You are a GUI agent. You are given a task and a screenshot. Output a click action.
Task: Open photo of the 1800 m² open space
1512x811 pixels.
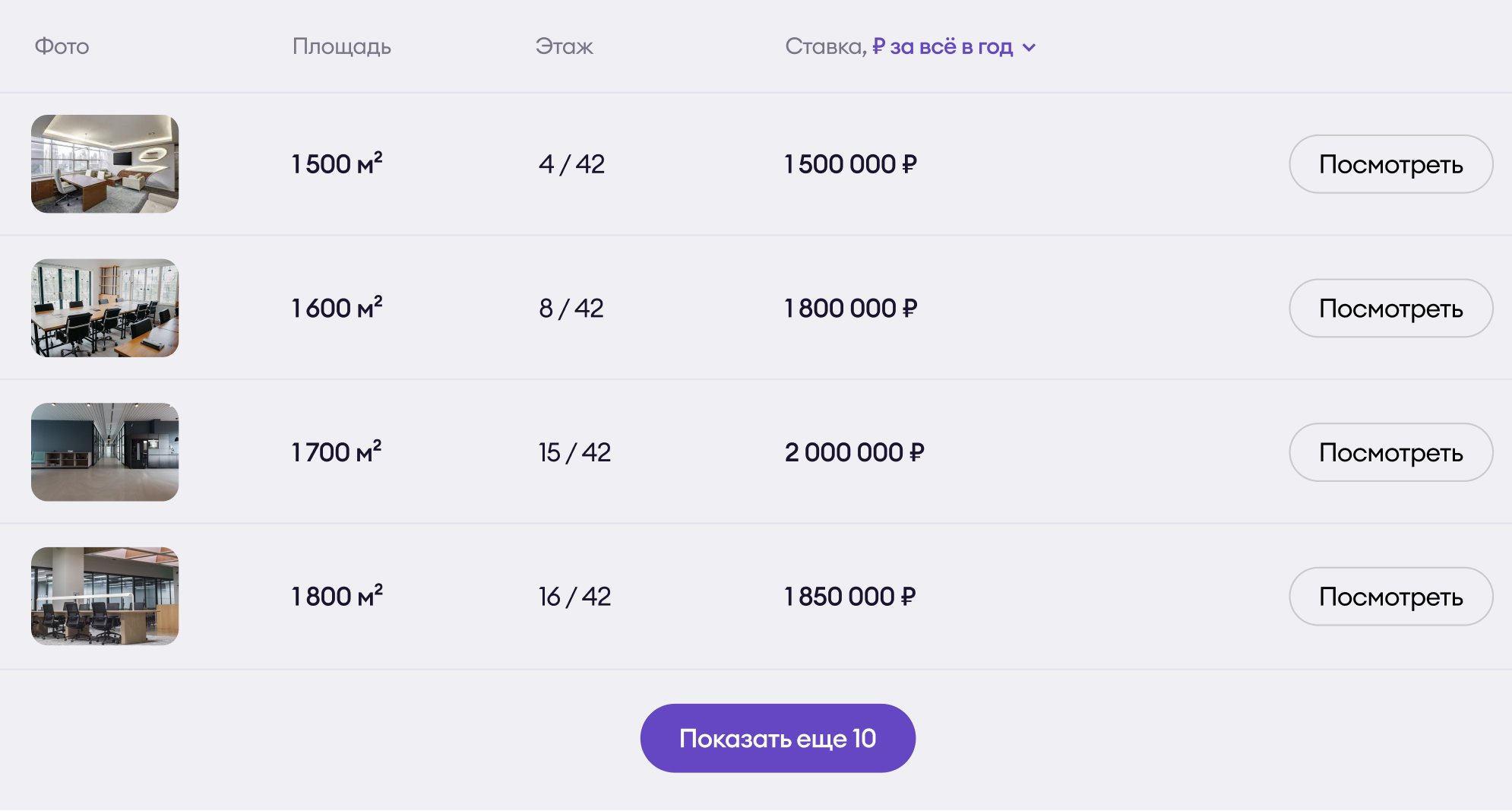point(105,596)
